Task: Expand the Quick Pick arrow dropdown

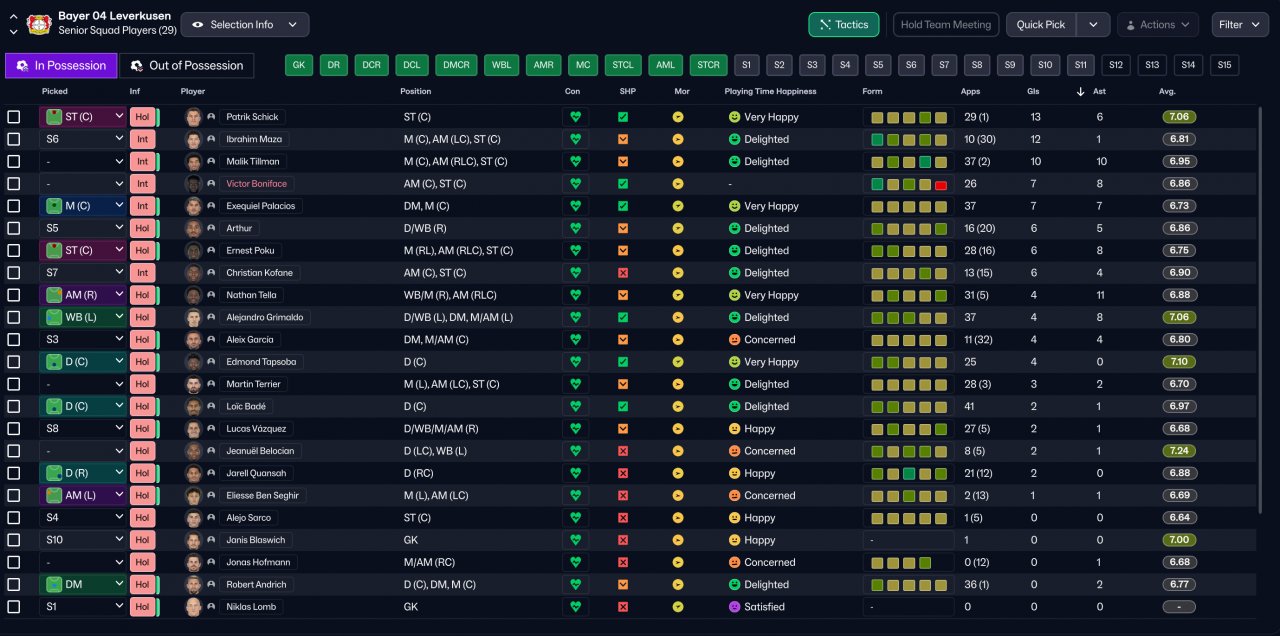Action: [1094, 25]
